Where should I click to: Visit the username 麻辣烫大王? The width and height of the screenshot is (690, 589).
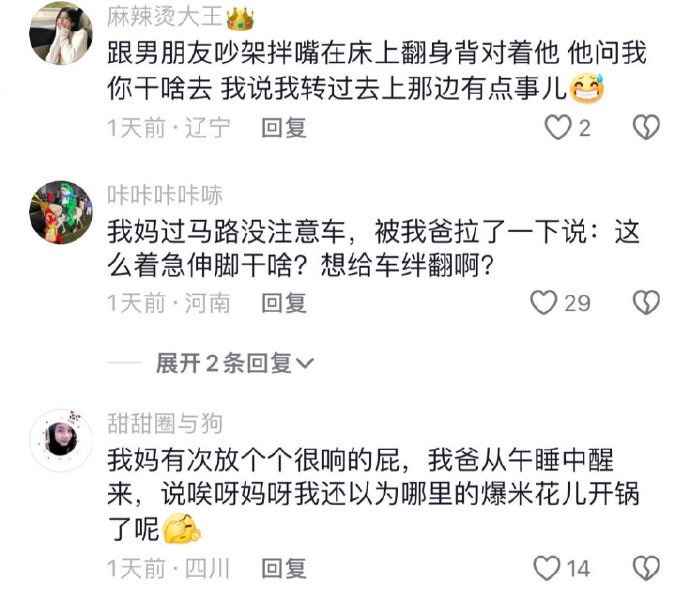click(x=165, y=17)
